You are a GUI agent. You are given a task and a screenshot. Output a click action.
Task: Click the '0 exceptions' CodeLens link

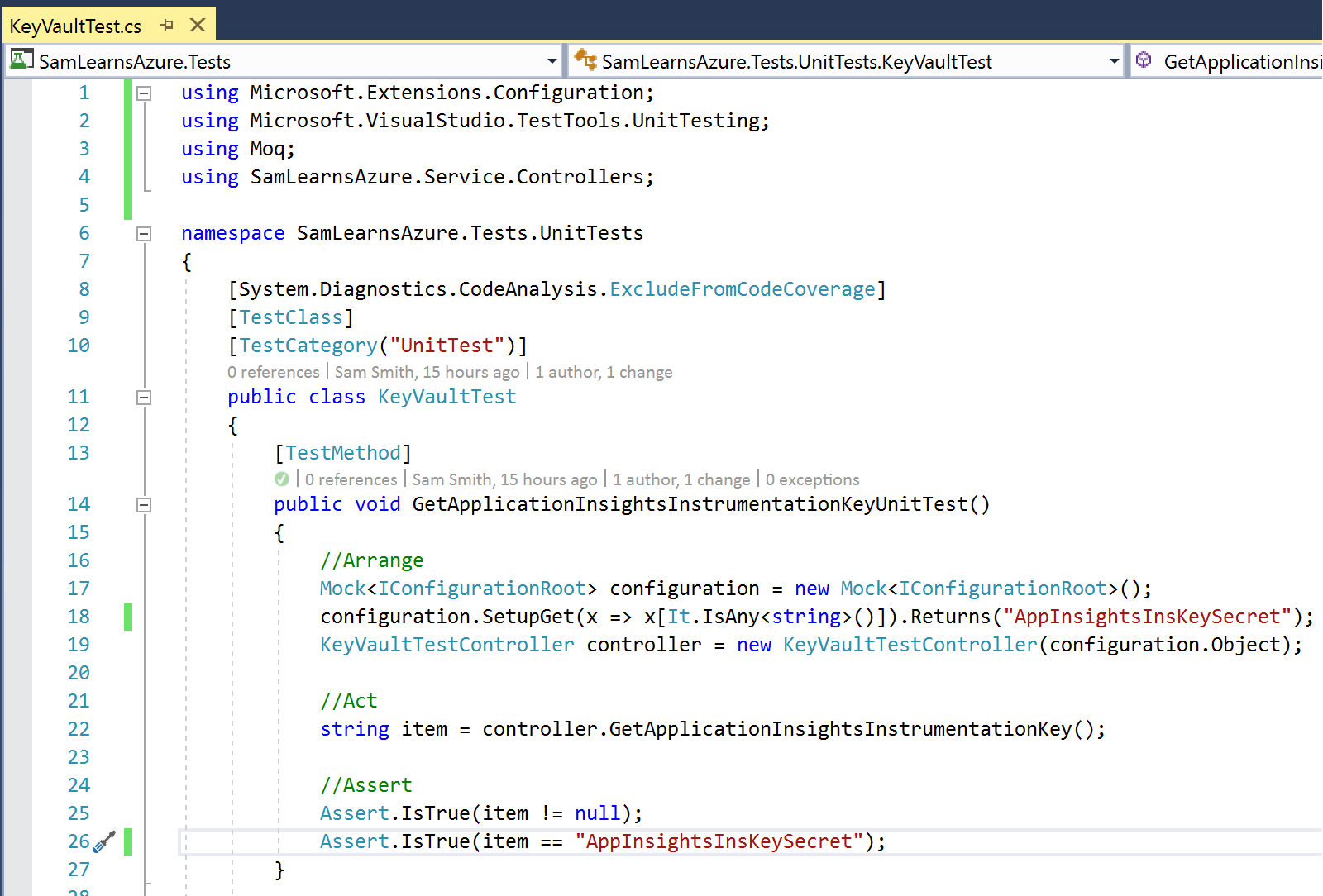[812, 480]
